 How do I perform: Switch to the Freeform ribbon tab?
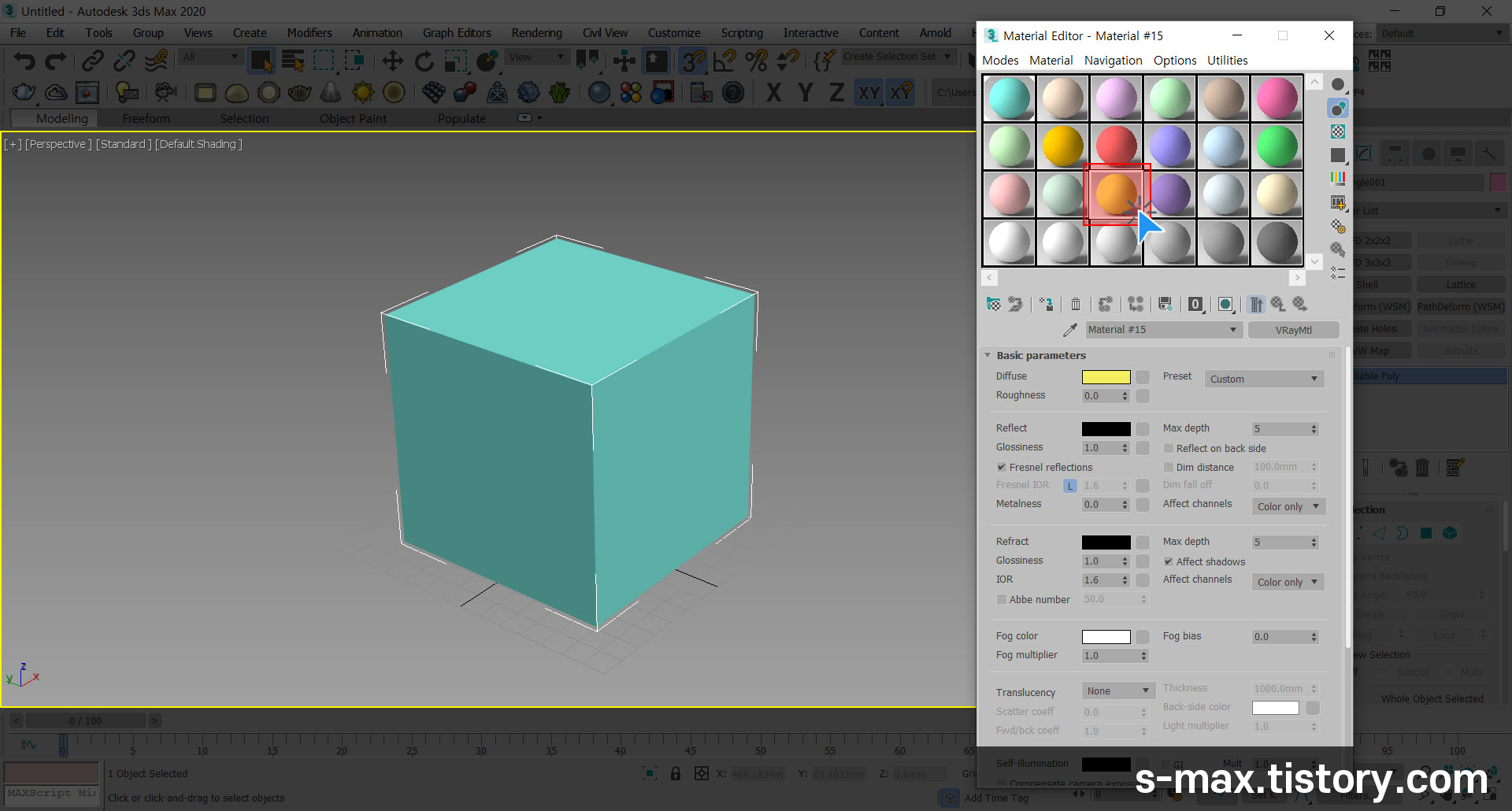(x=146, y=119)
